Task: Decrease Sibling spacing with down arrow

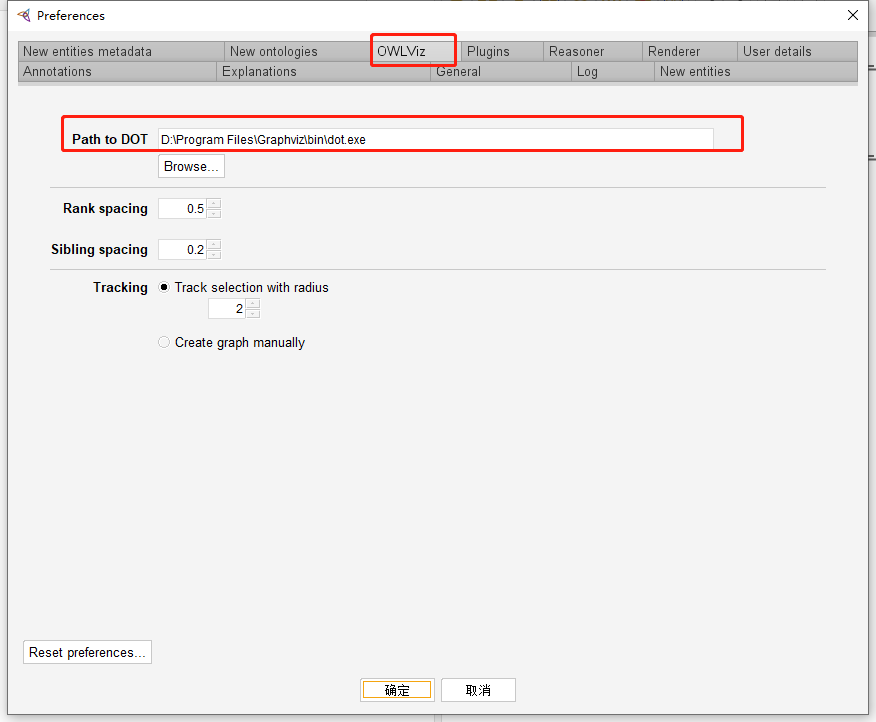Action: tap(214, 254)
